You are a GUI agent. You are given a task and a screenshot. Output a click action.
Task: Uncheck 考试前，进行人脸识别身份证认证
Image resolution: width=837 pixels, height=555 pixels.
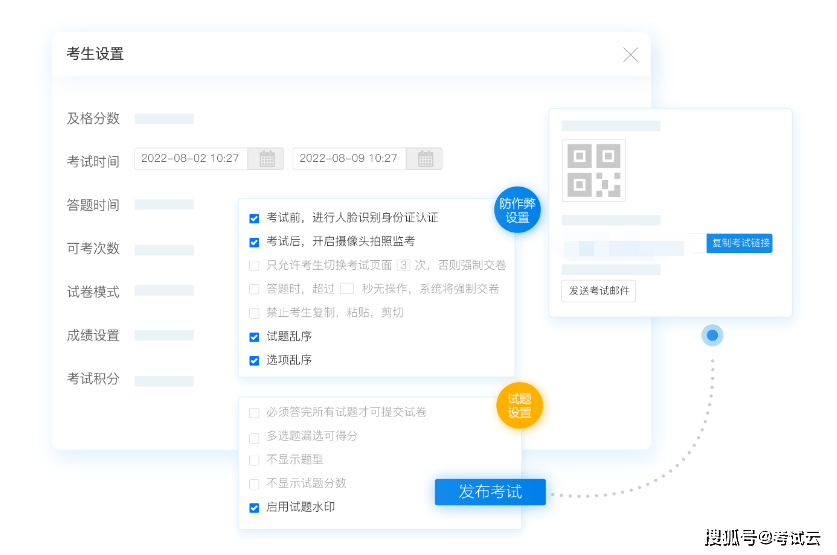pos(254,218)
